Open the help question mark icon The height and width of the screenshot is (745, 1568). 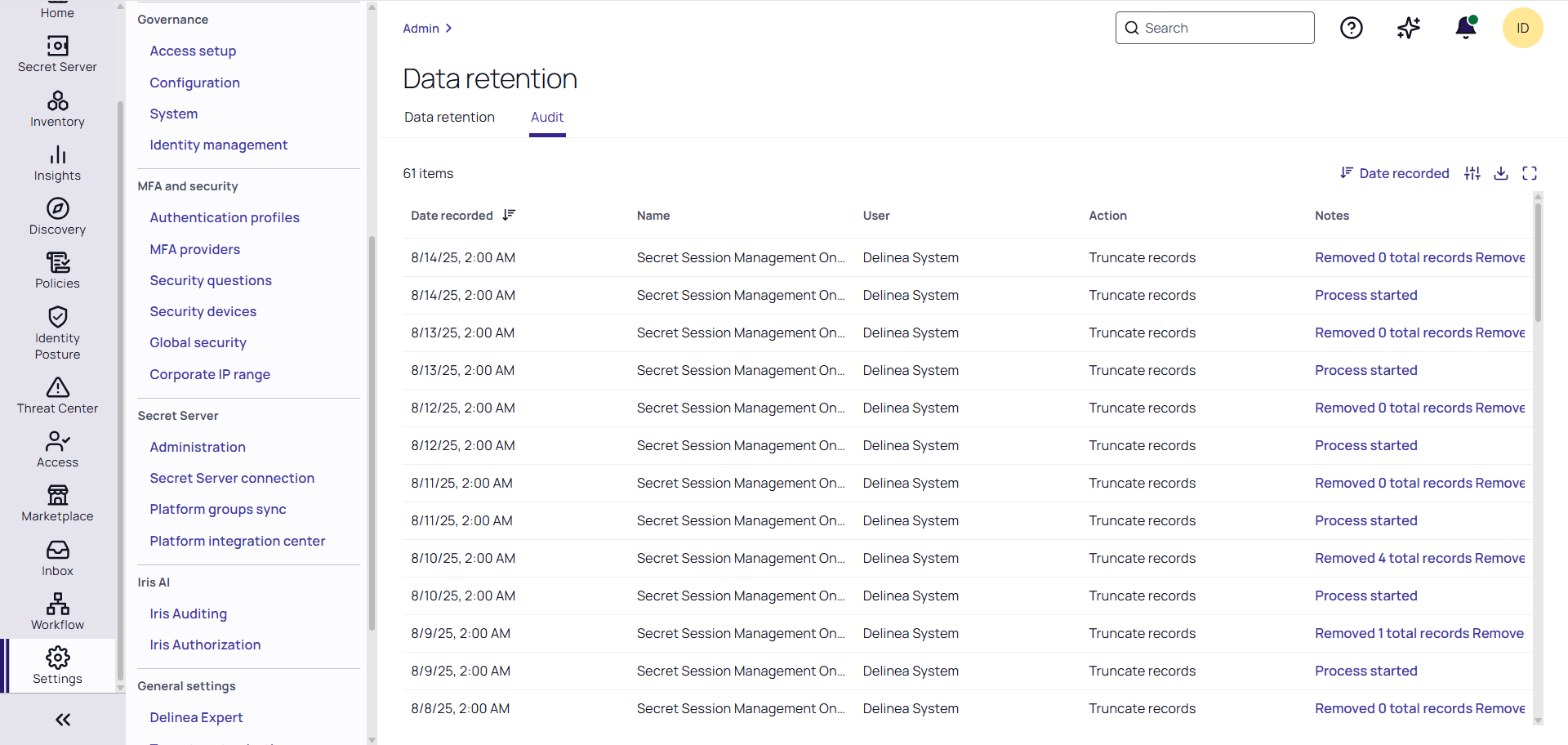[x=1352, y=29]
